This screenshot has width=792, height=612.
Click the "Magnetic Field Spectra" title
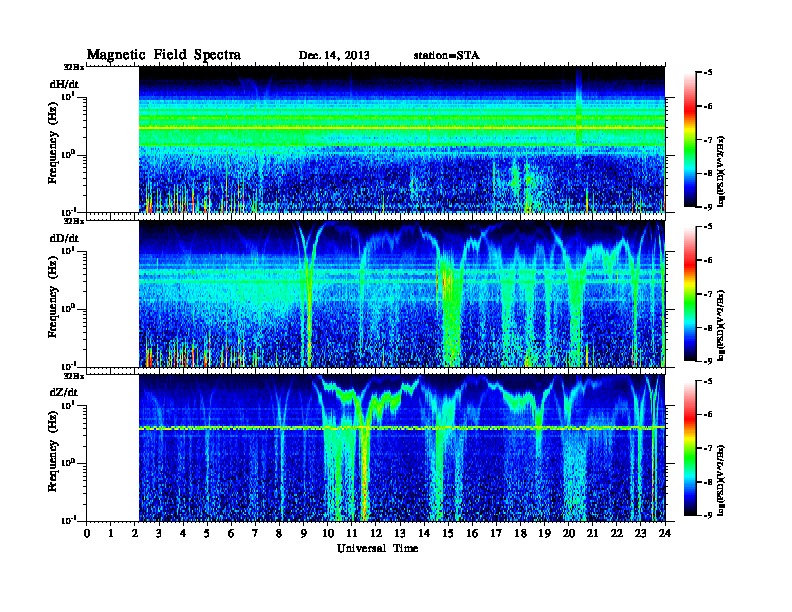tap(164, 55)
